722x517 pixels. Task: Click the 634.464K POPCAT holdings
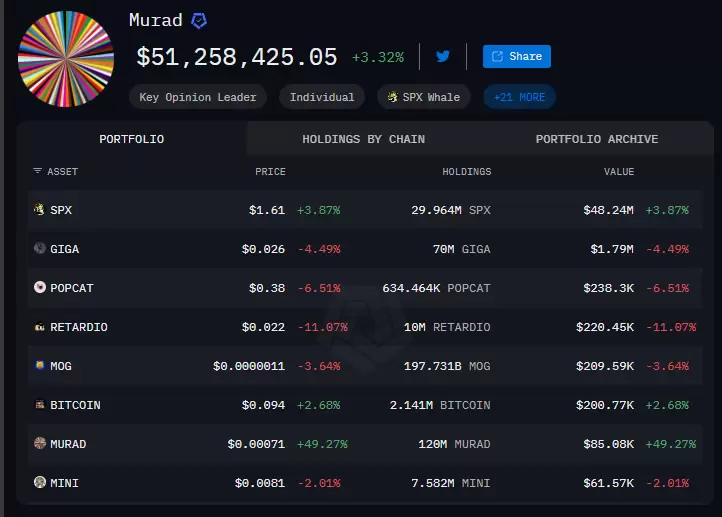coord(437,288)
